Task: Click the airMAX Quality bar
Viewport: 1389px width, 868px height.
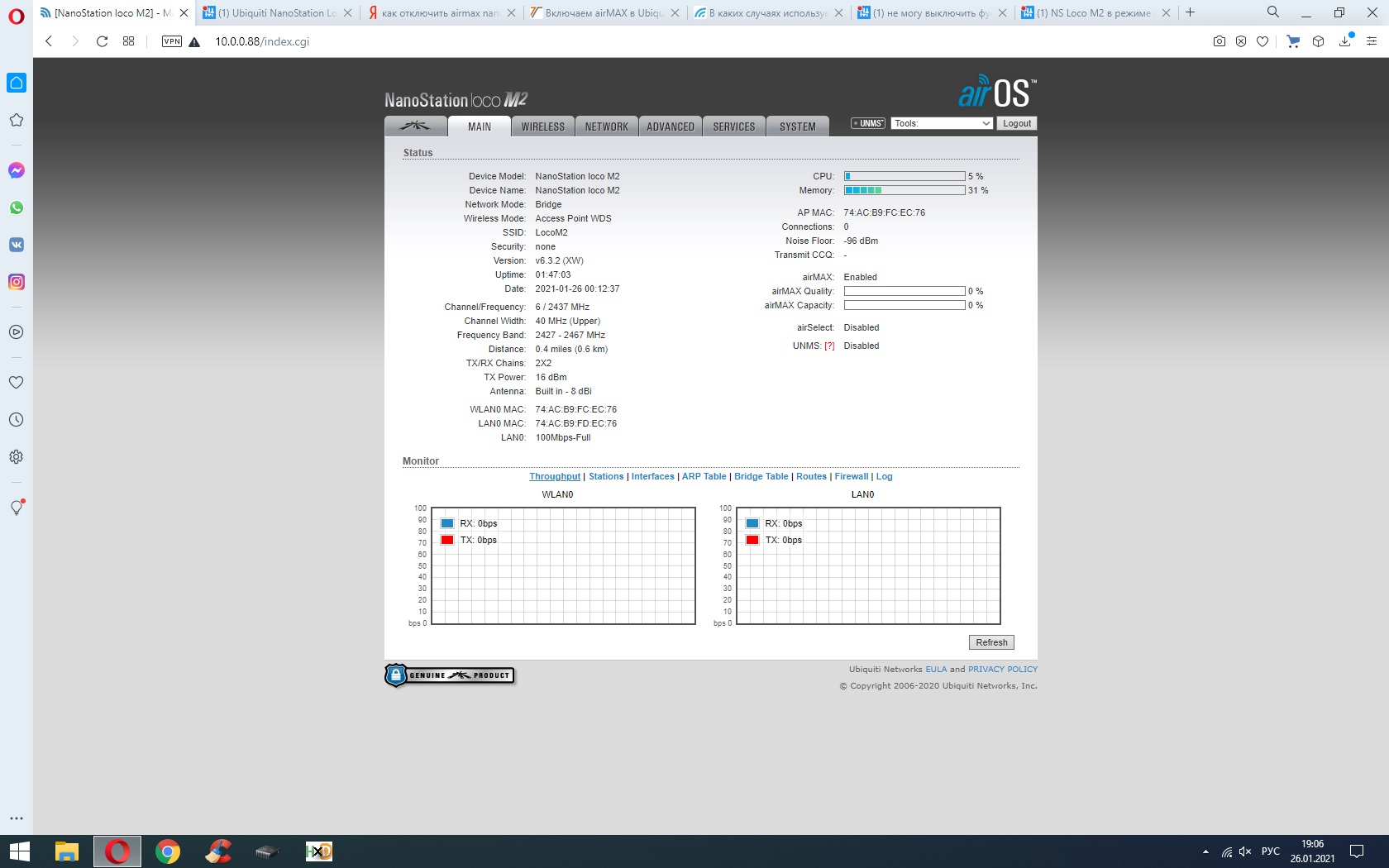Action: click(905, 291)
